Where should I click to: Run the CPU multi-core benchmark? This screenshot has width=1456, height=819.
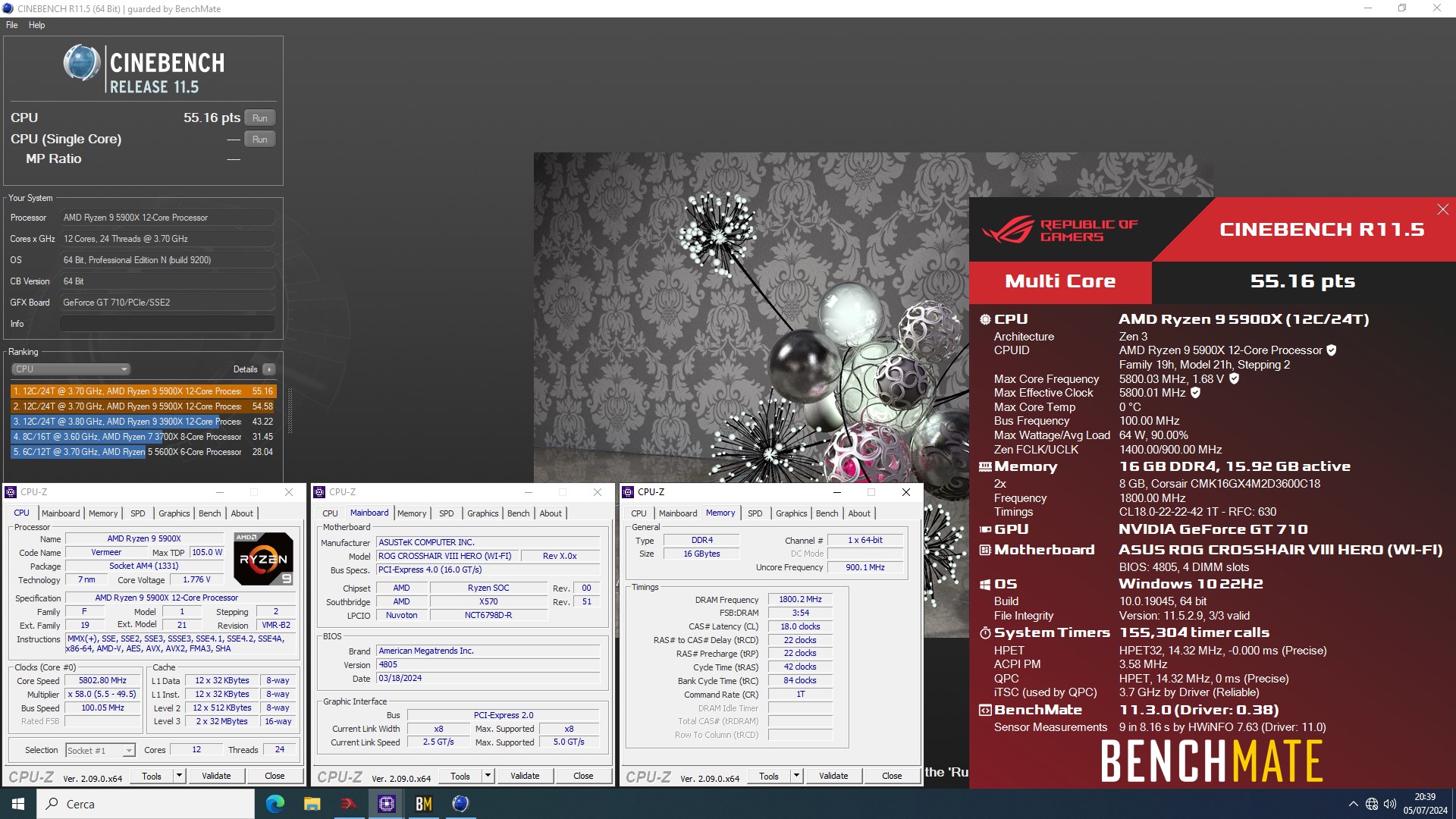click(x=260, y=118)
